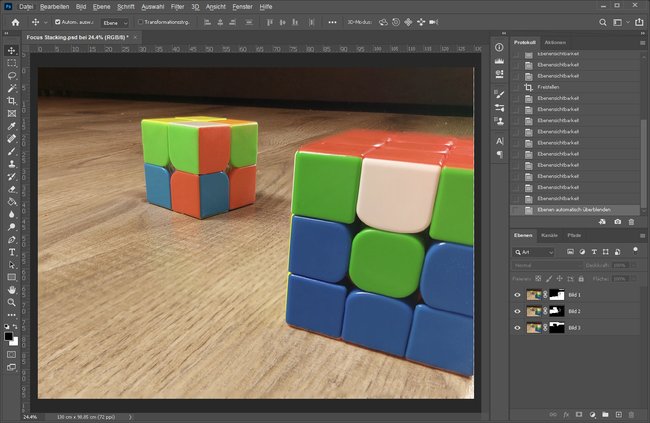Click the foreground color swatch
The image size is (650, 423).
click(8, 336)
